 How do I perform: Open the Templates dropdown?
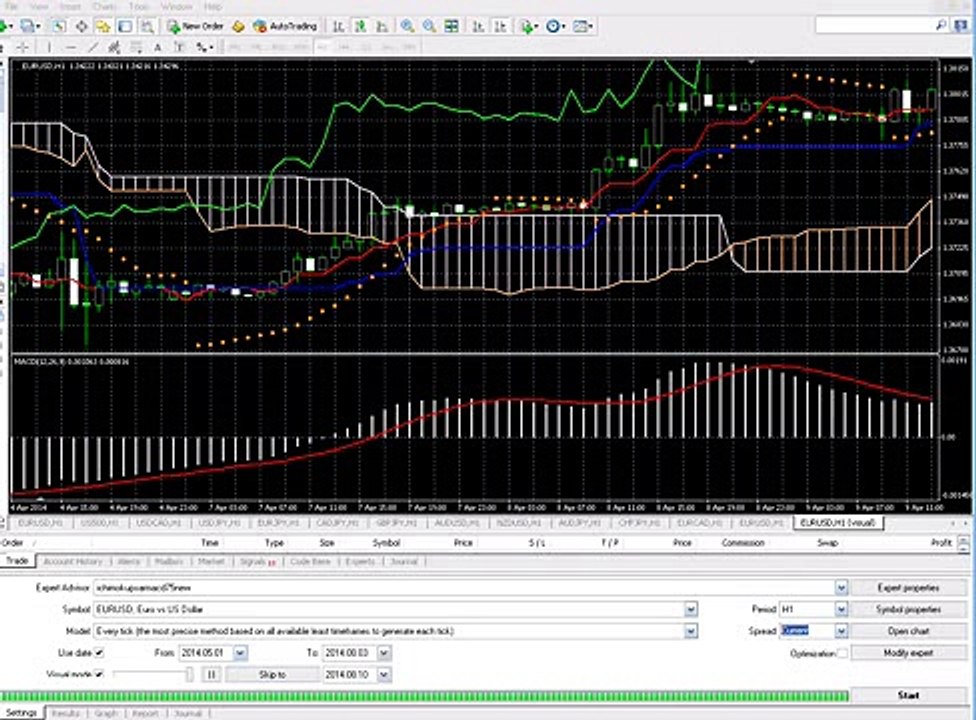[x=583, y=26]
